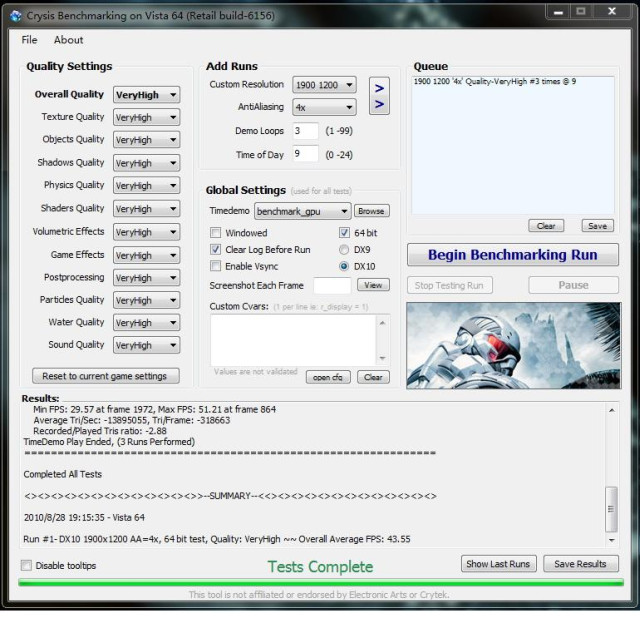Click Results scrollbar up arrow
The image size is (640, 623).
click(611, 410)
